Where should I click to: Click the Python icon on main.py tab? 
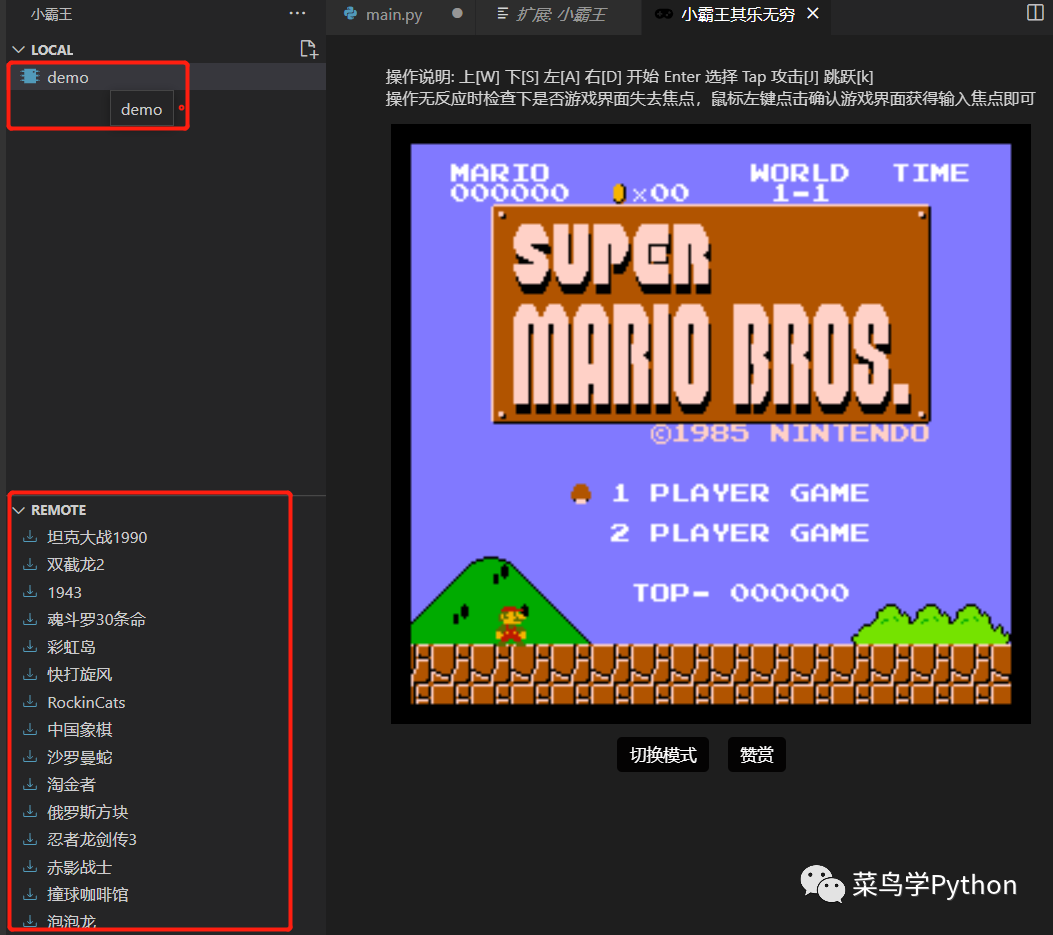pos(351,13)
